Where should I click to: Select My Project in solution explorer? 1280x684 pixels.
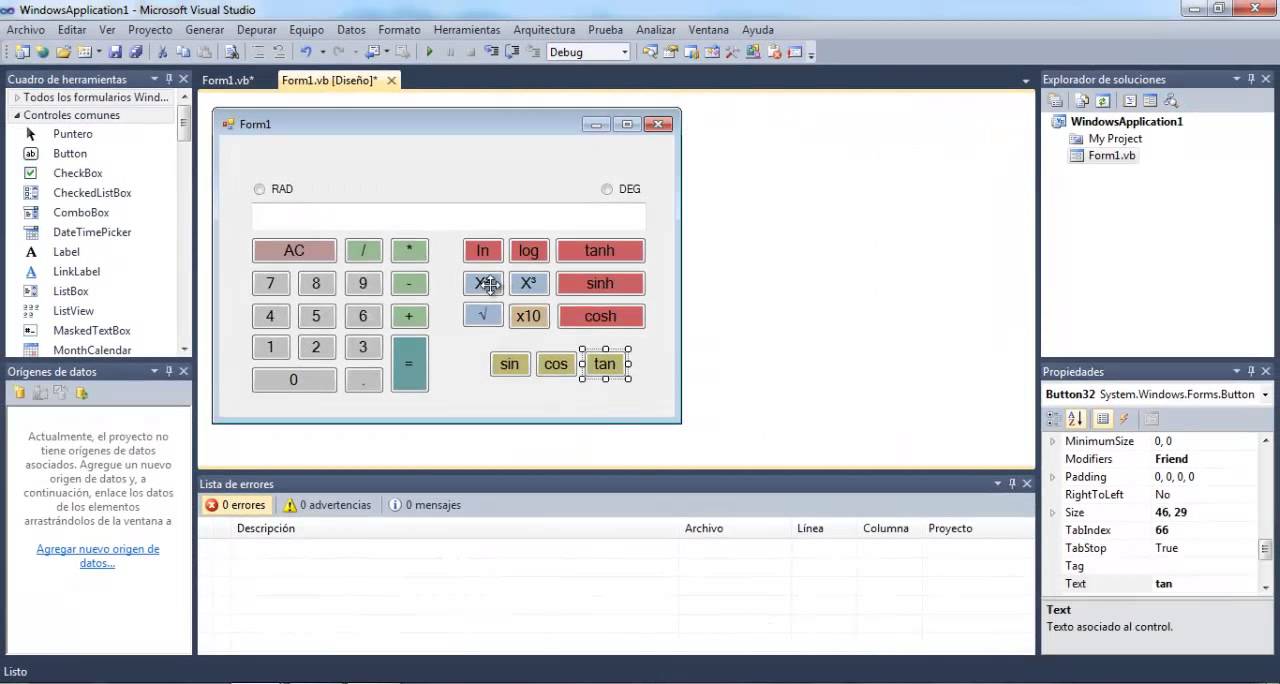1115,139
